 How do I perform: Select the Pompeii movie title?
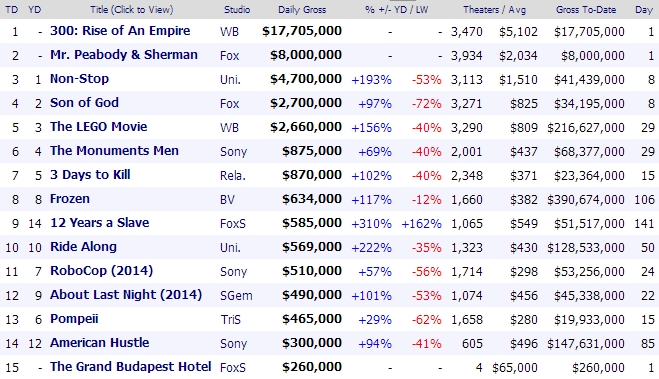coord(74,318)
